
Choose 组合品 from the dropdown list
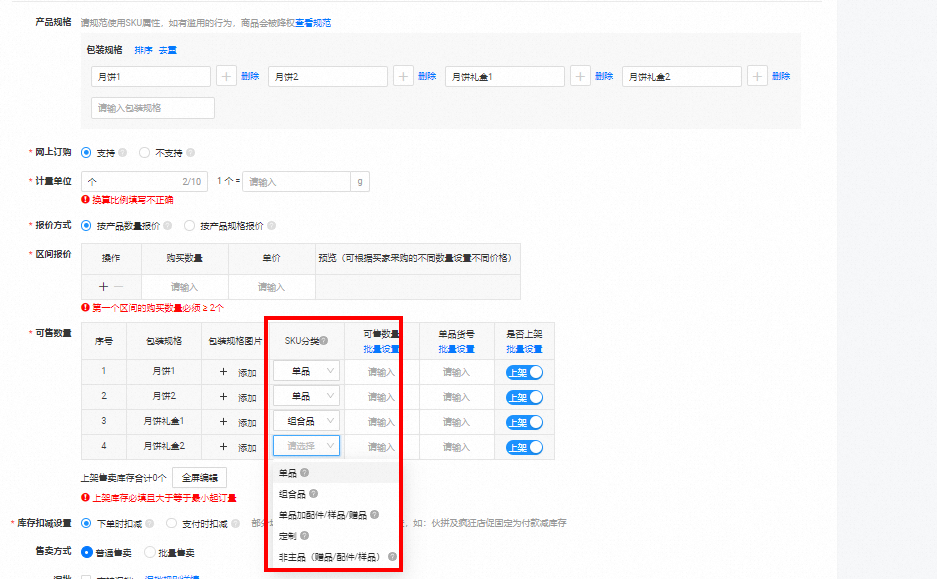293,494
